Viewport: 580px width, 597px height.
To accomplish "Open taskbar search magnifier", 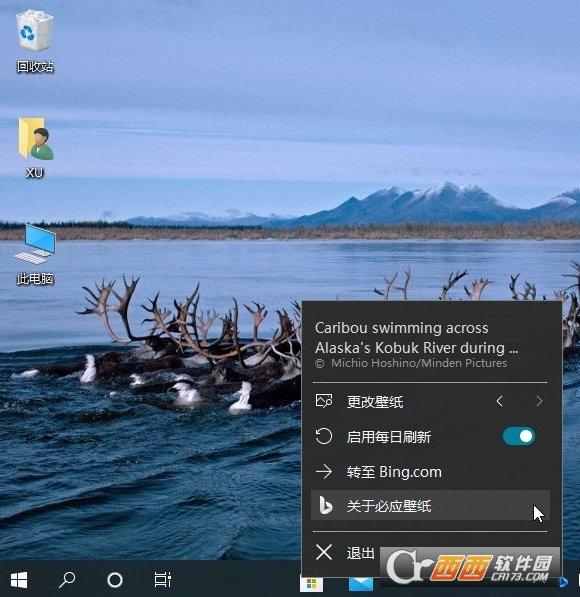I will point(67,580).
